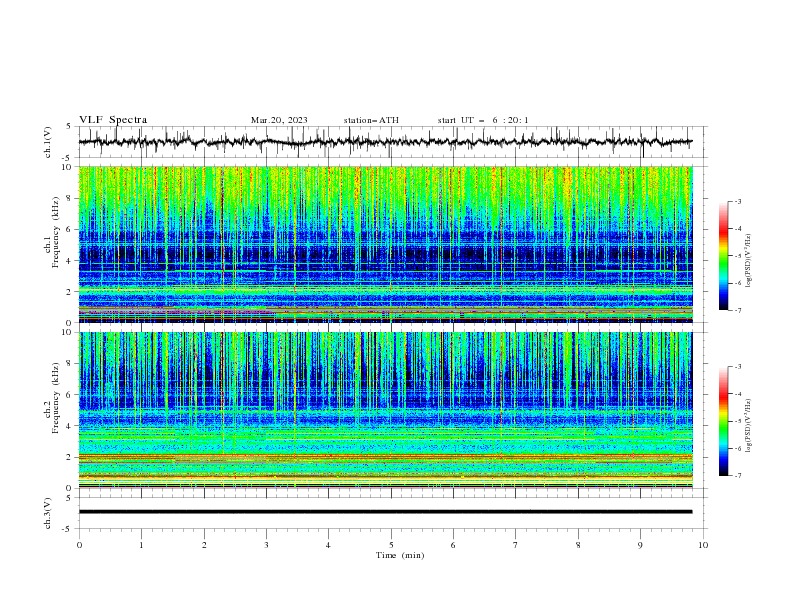Click time axis tick label '9'

(x=640, y=545)
